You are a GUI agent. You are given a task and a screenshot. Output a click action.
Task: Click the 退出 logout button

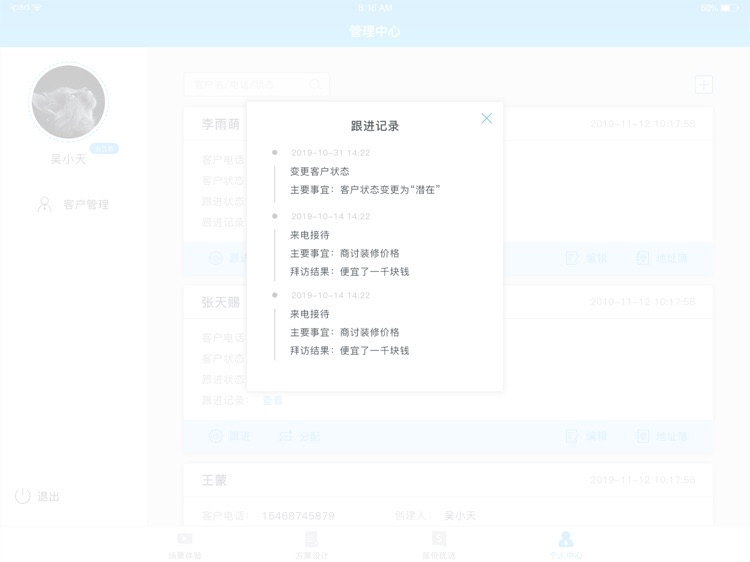coord(37,496)
